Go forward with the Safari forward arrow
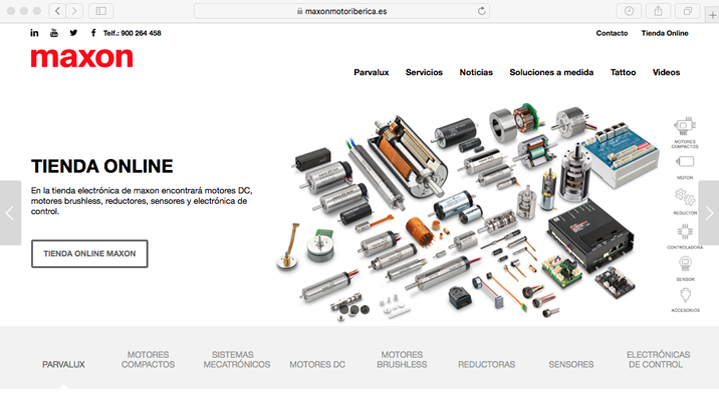Viewport: 719px width, 420px height. 74,11
